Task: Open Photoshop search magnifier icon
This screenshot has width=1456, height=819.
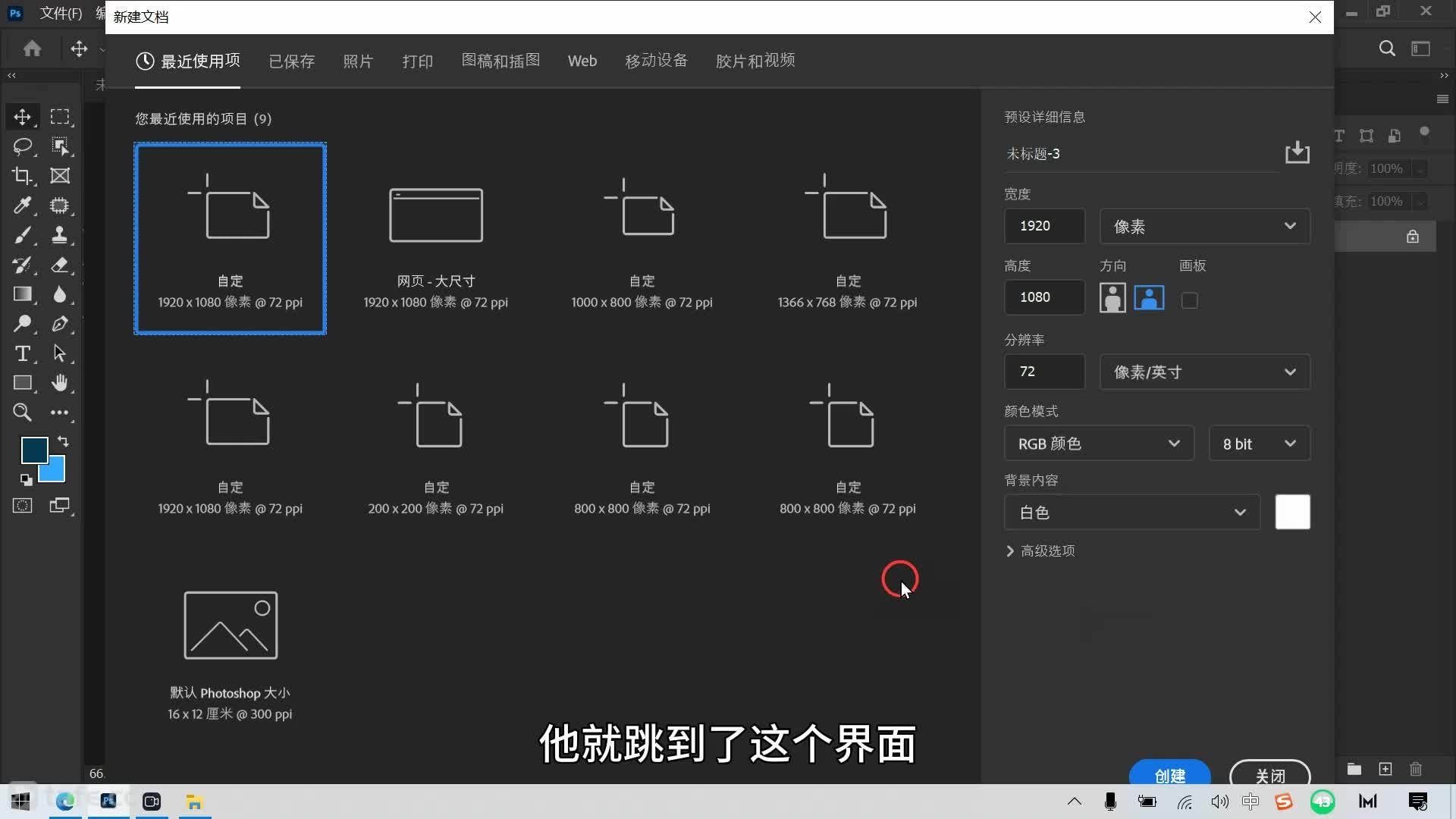Action: pos(1387,49)
